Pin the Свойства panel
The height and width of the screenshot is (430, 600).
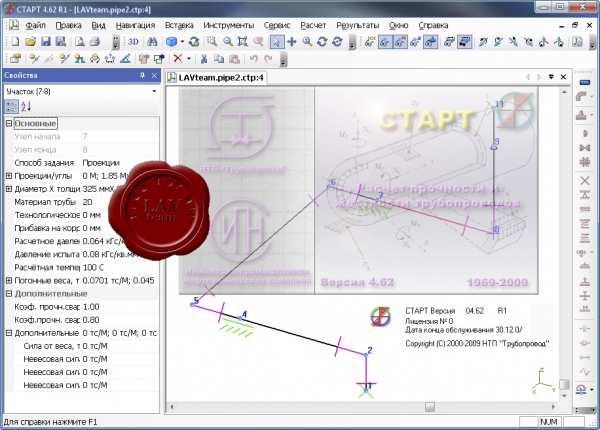pos(143,75)
